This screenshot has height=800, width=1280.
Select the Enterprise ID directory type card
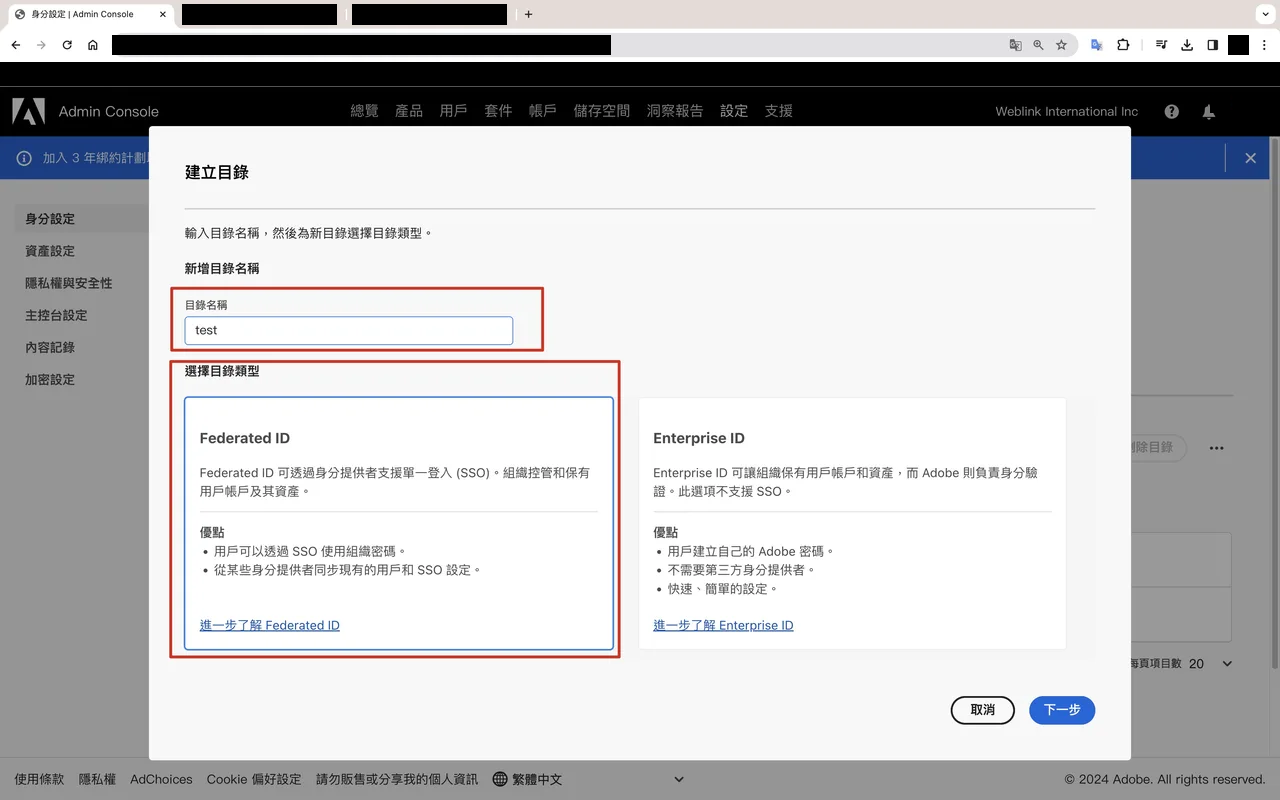pos(852,524)
